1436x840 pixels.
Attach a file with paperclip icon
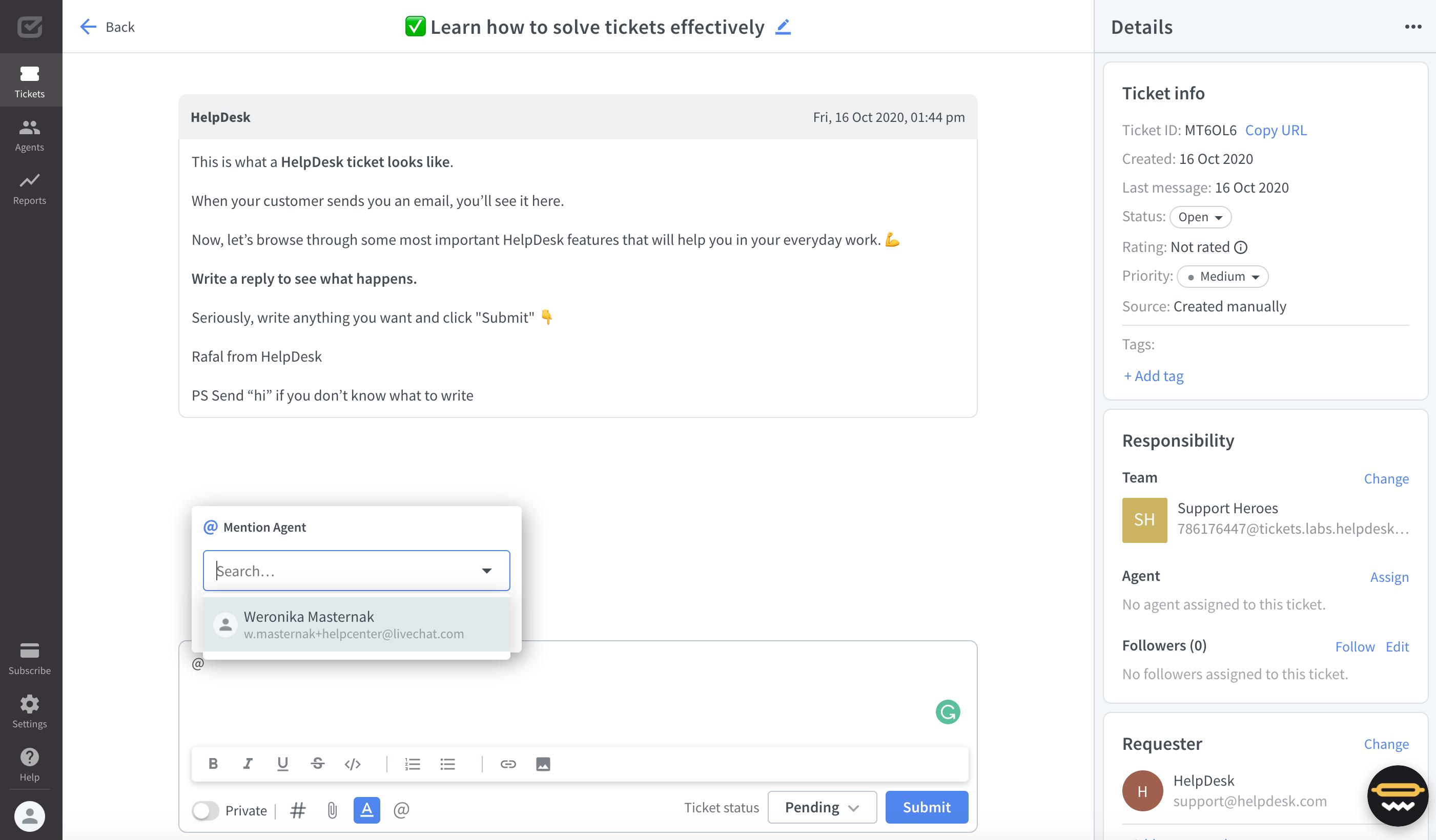pos(332,810)
